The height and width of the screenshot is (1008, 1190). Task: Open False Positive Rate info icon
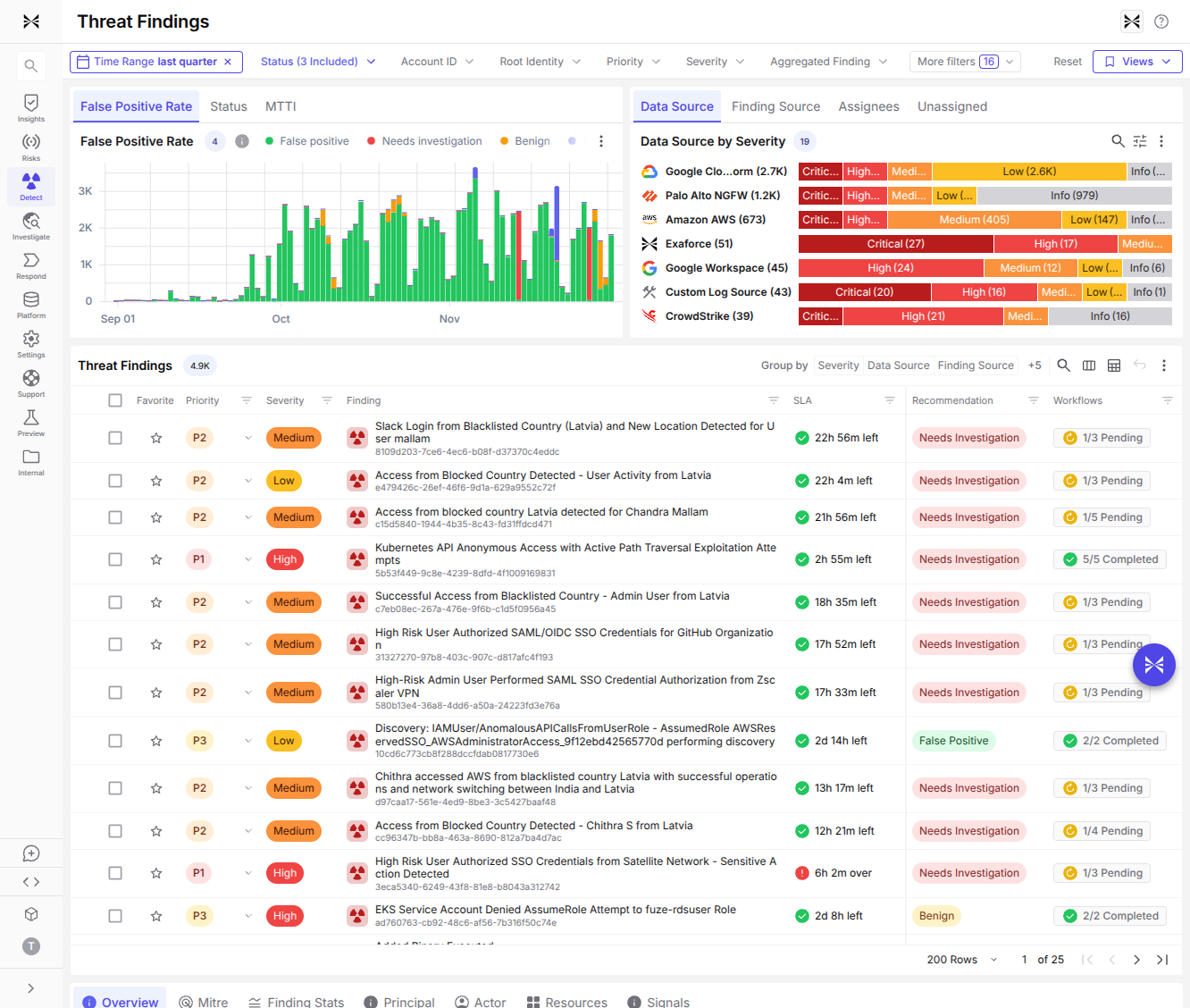click(x=241, y=141)
